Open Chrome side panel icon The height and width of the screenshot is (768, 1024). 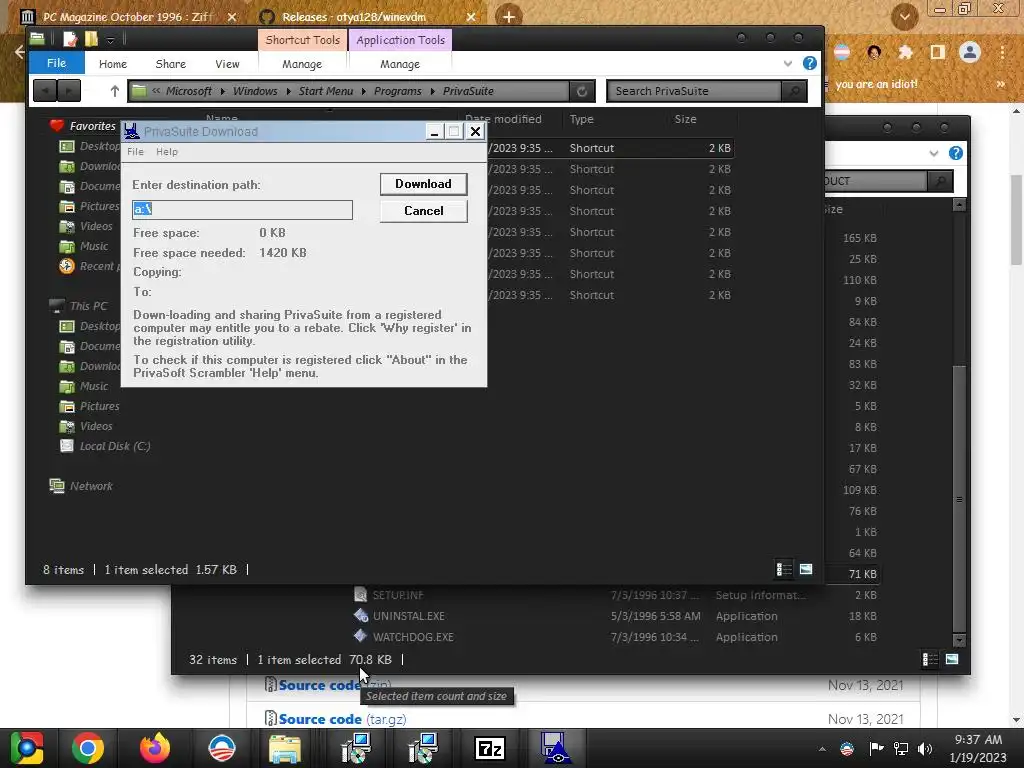[937, 52]
